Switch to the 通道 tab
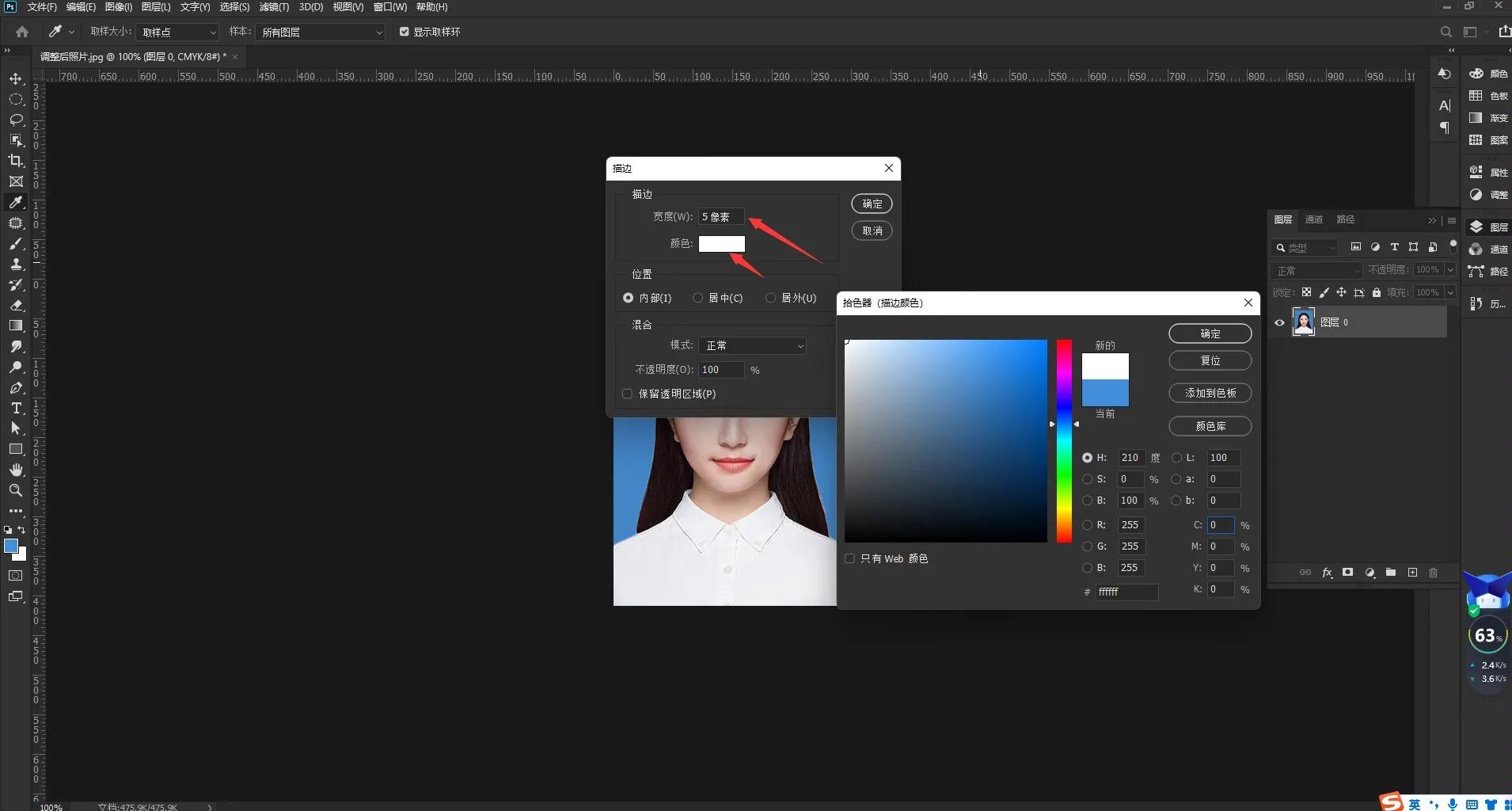The image size is (1512, 811). [x=1313, y=219]
